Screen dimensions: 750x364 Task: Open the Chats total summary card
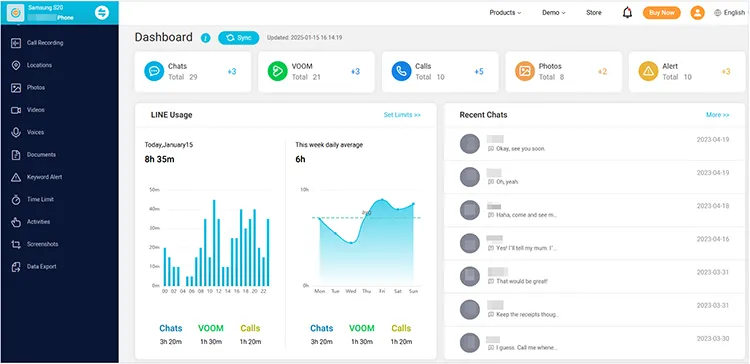click(193, 72)
